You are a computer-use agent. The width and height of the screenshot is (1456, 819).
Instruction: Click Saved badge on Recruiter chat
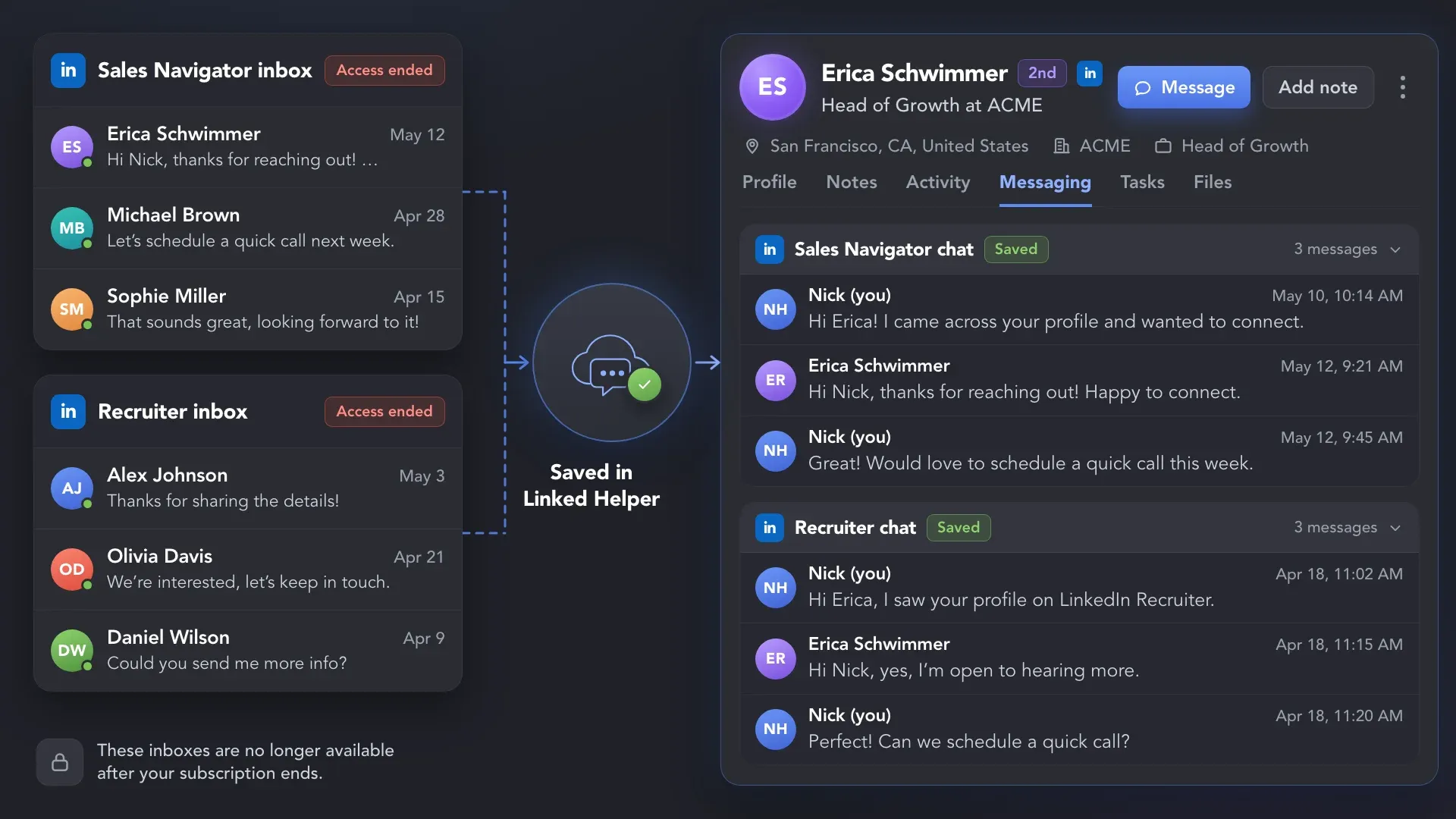point(959,528)
